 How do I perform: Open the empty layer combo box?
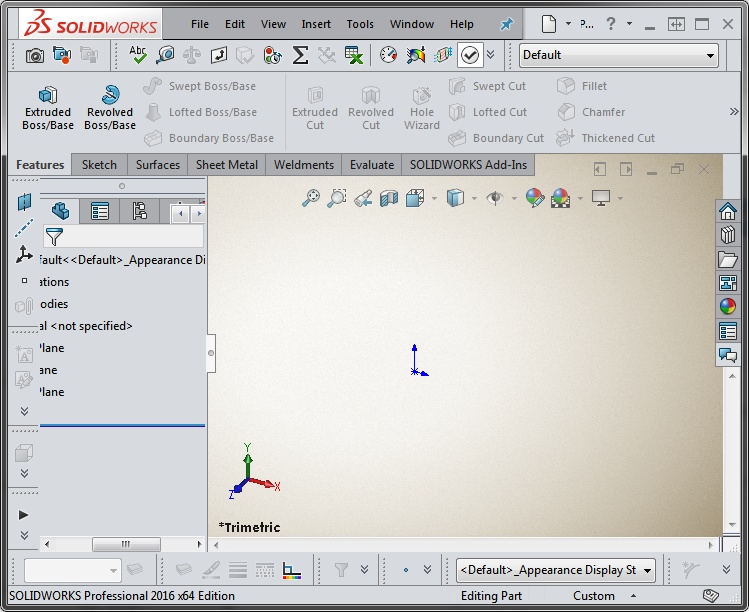click(x=72, y=570)
